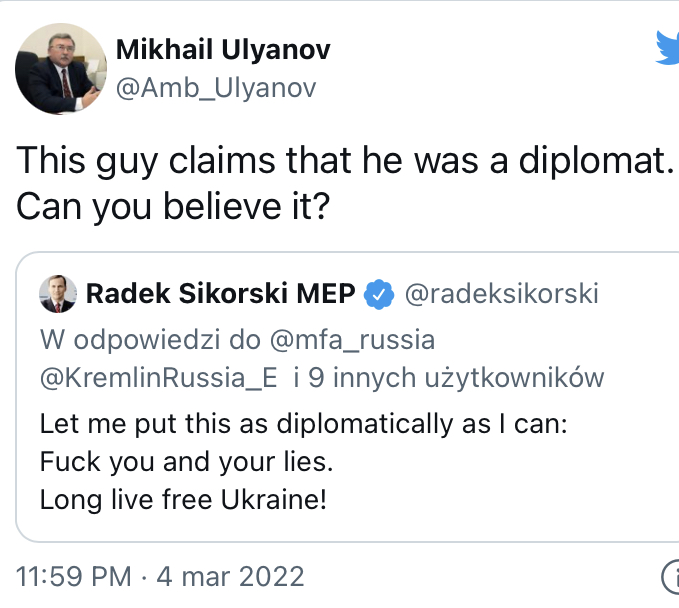The width and height of the screenshot is (679, 608).
Task: Open the @mfa_russia mention
Action: [352, 340]
